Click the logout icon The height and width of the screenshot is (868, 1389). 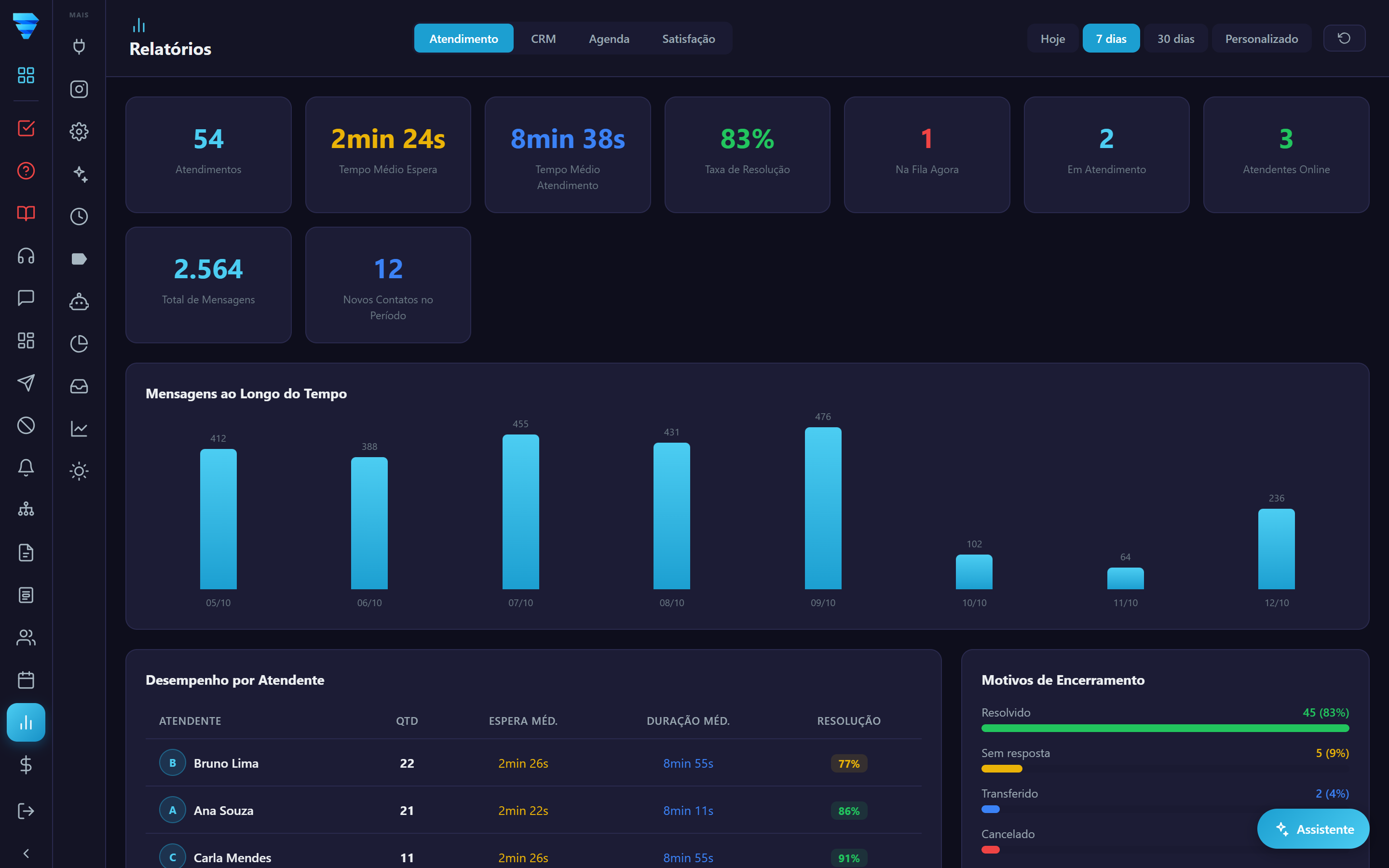click(26, 811)
